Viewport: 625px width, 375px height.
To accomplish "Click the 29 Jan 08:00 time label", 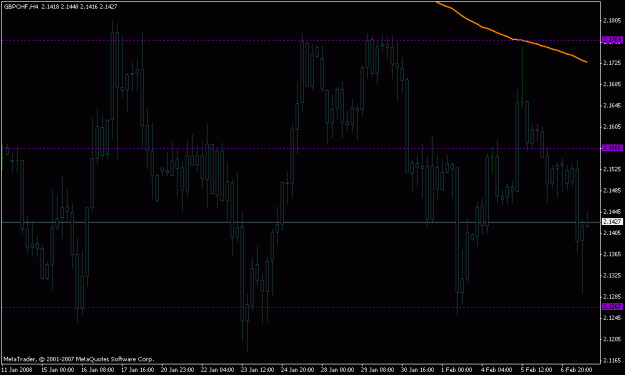I will [377, 370].
